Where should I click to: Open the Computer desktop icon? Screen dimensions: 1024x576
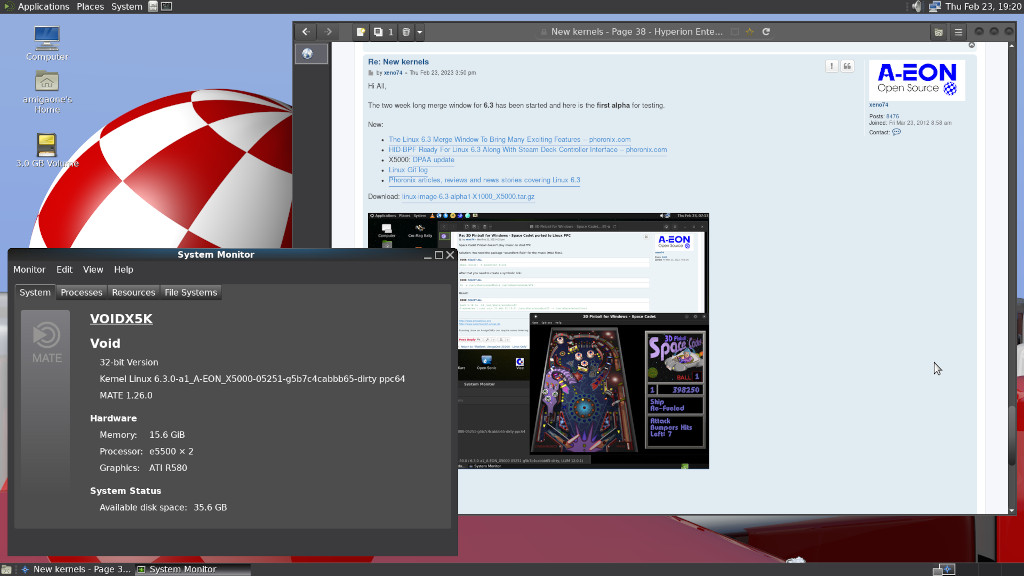click(47, 43)
